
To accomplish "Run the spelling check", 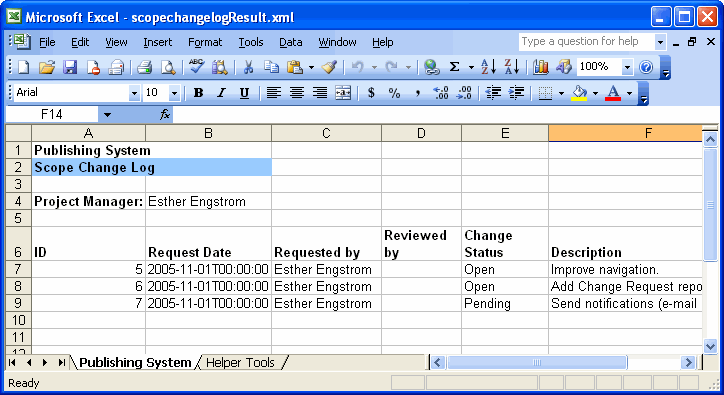I will click(x=197, y=67).
